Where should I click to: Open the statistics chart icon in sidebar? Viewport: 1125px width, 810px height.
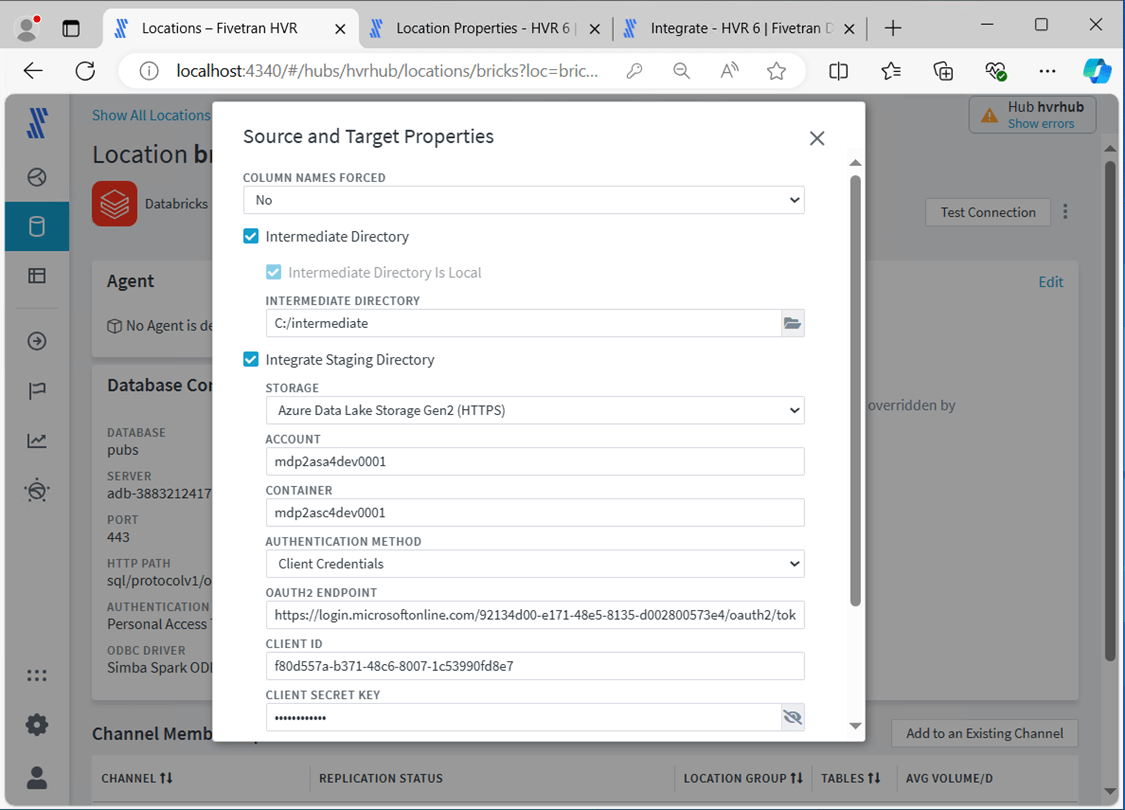point(37,441)
